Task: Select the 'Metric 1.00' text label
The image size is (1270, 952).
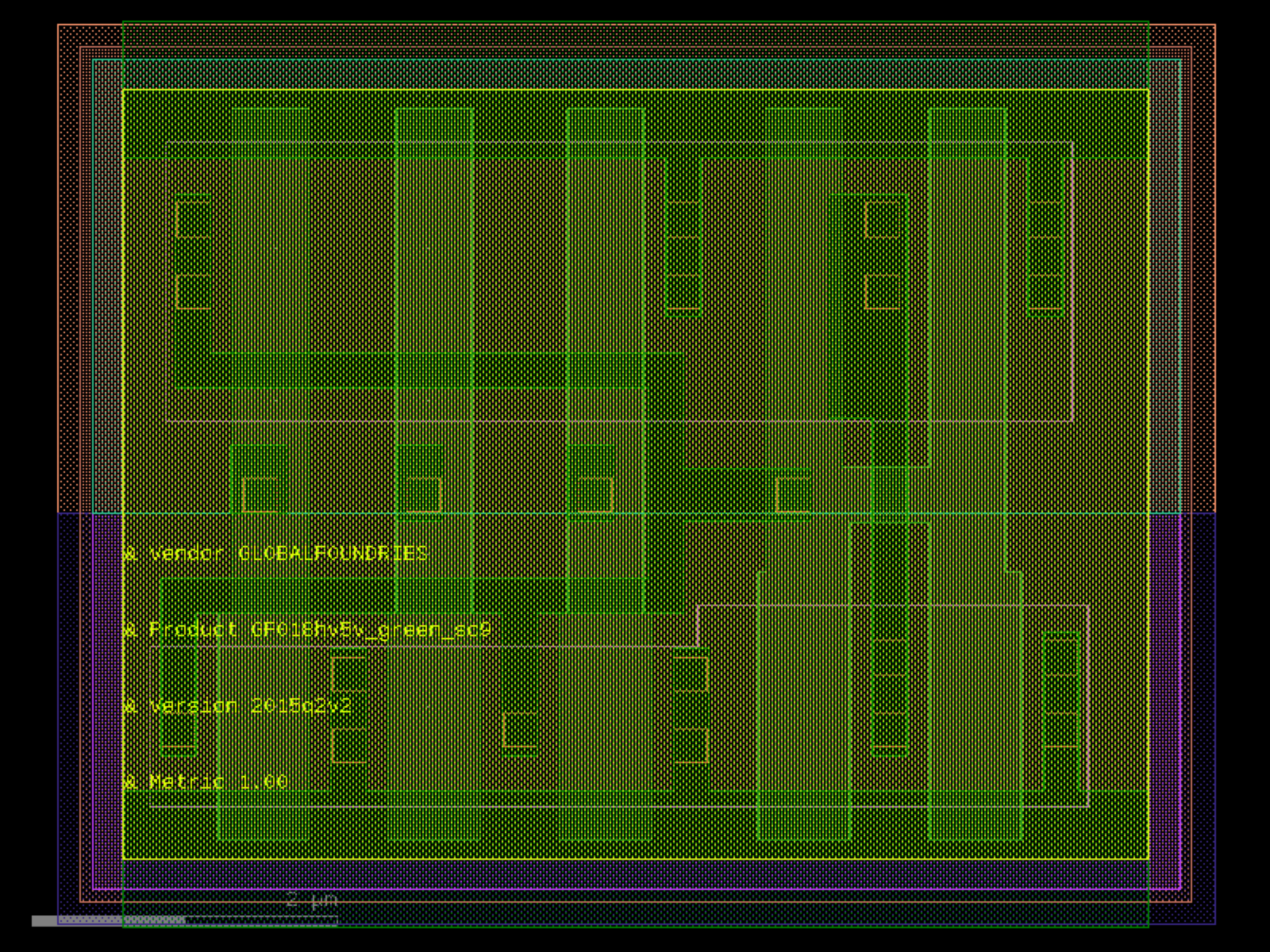Action: point(218,782)
